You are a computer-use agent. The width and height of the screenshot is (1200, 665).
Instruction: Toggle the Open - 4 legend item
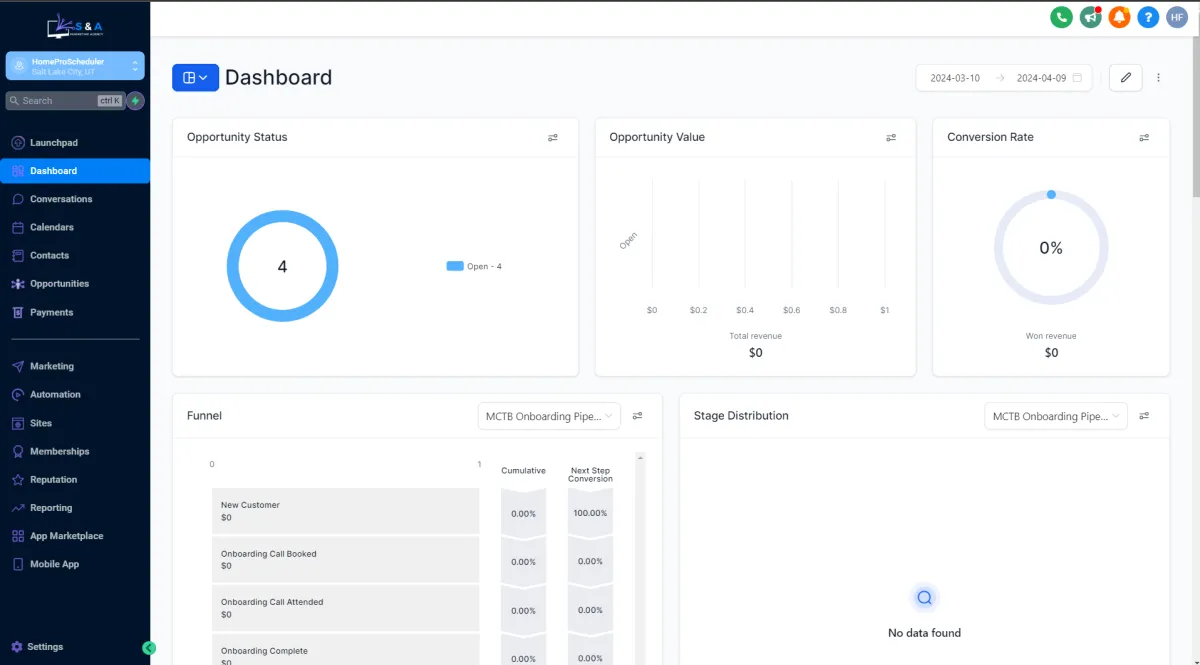pos(474,266)
